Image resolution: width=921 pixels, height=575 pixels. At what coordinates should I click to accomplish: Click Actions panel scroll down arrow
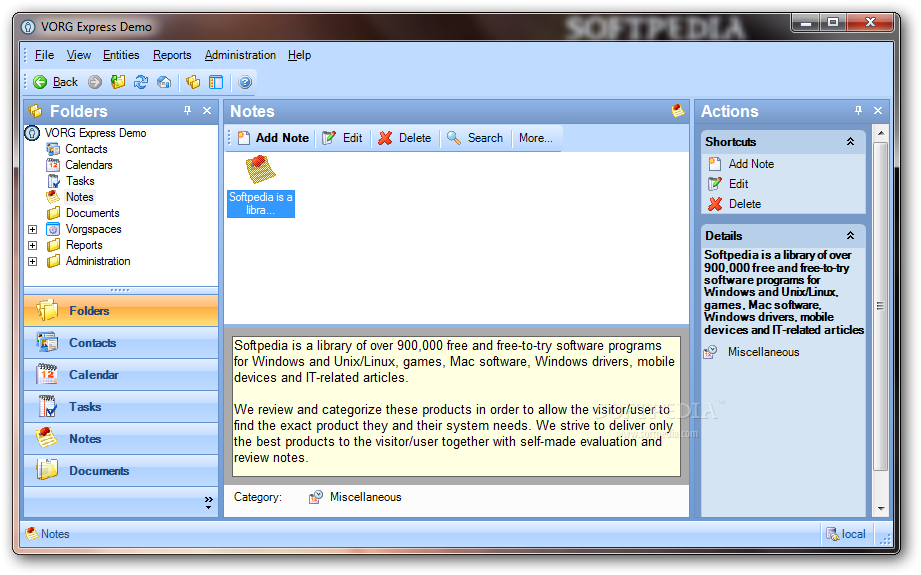pyautogui.click(x=880, y=509)
